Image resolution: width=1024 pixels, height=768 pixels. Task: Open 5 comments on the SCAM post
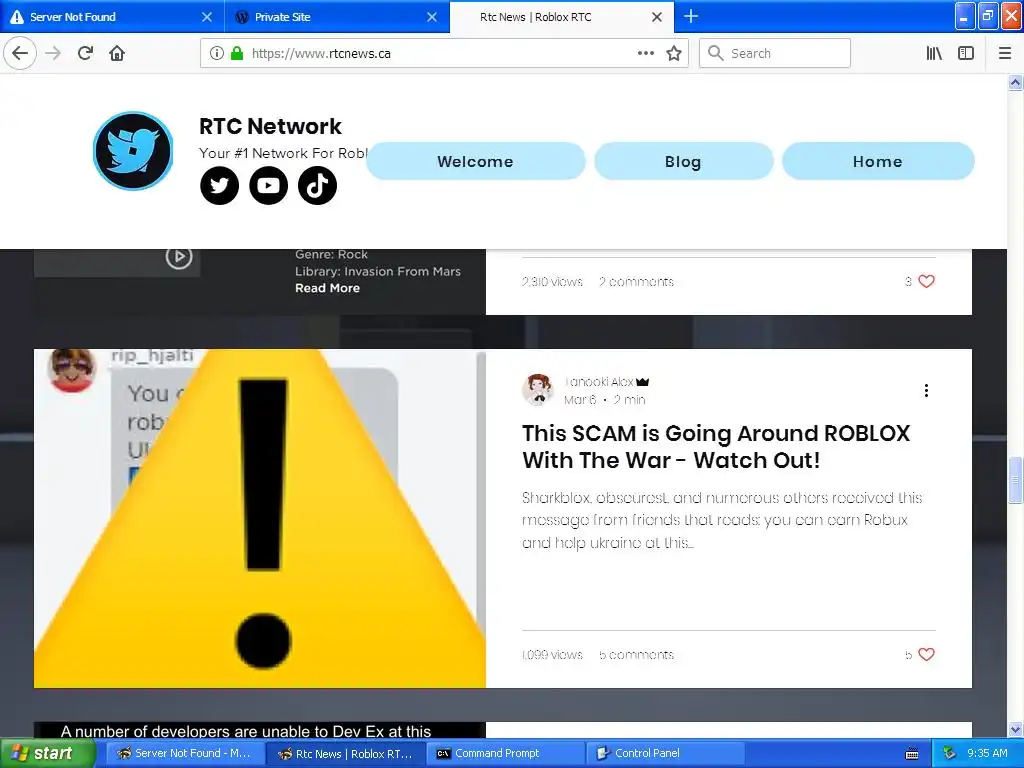pos(636,654)
